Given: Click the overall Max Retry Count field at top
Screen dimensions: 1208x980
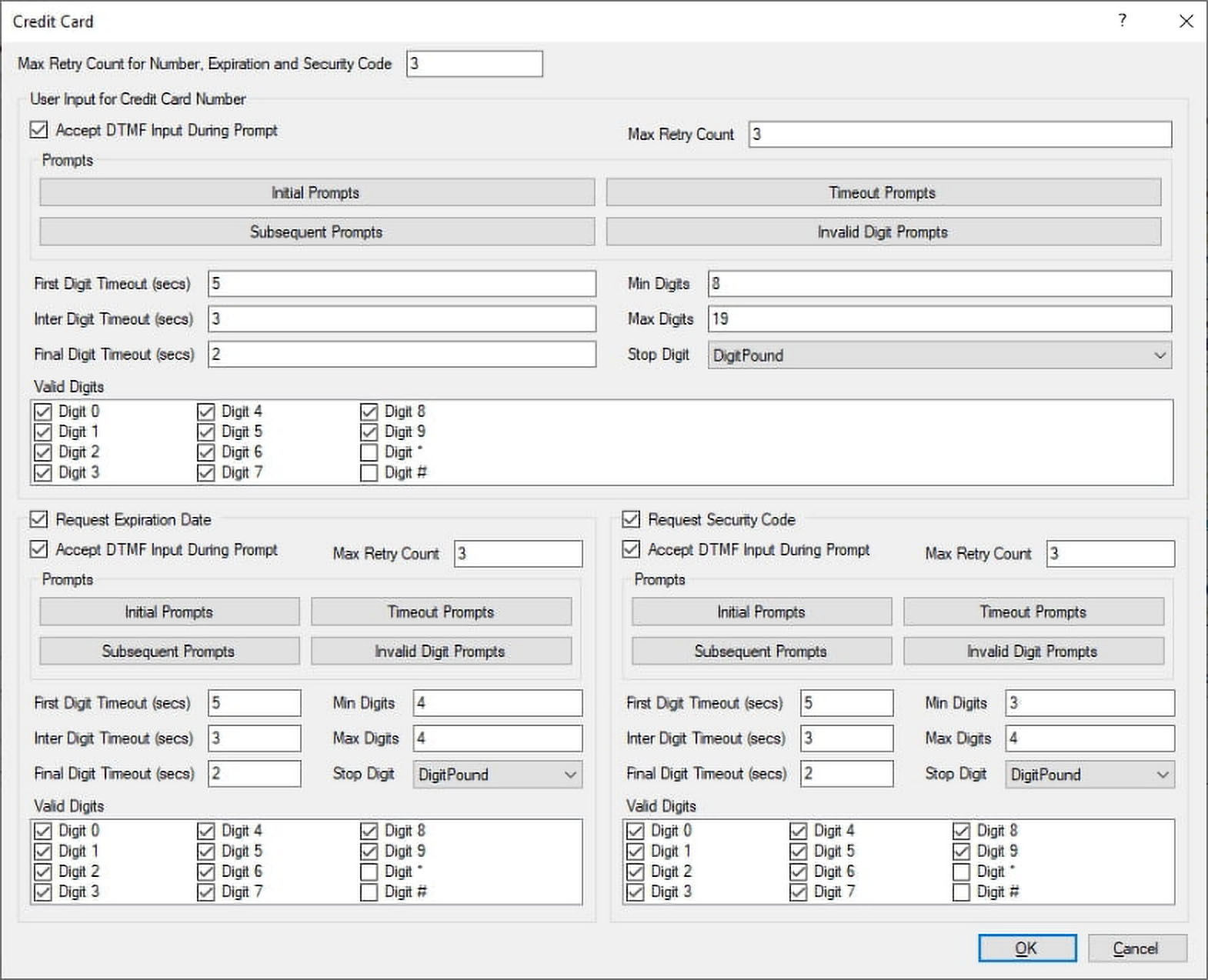Looking at the screenshot, I should pyautogui.click(x=475, y=64).
